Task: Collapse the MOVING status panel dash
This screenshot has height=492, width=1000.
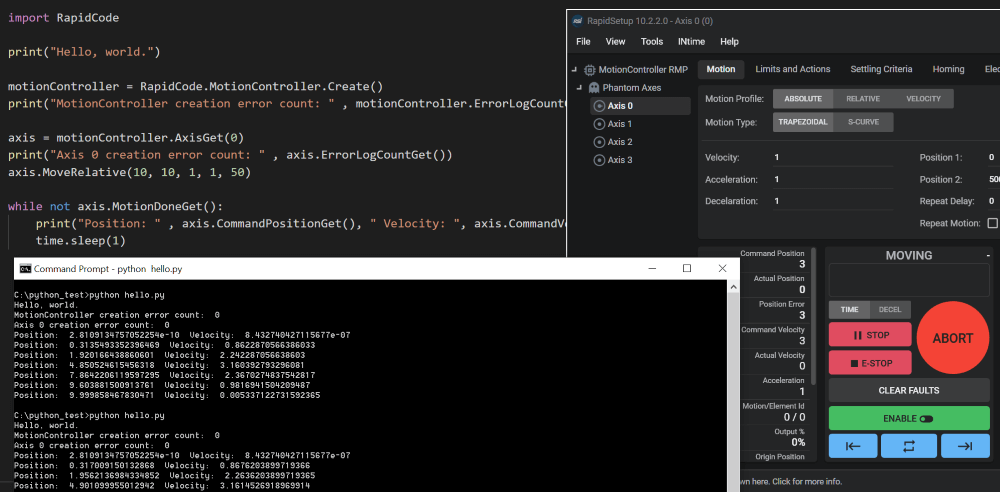Action: [987, 255]
